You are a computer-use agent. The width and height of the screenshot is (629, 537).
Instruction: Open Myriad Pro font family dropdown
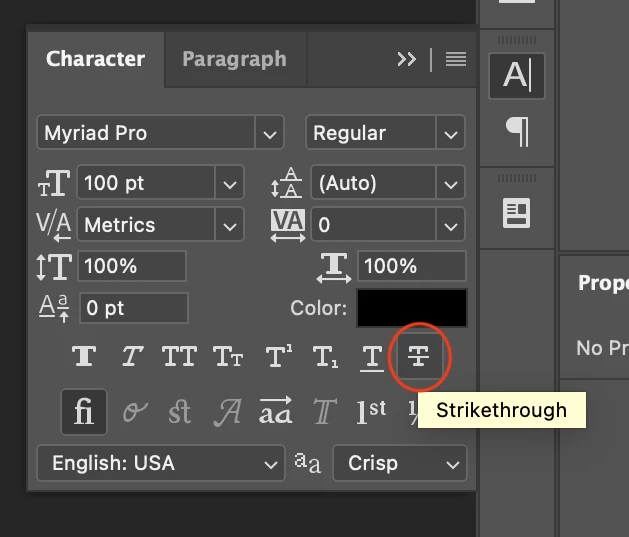269,133
